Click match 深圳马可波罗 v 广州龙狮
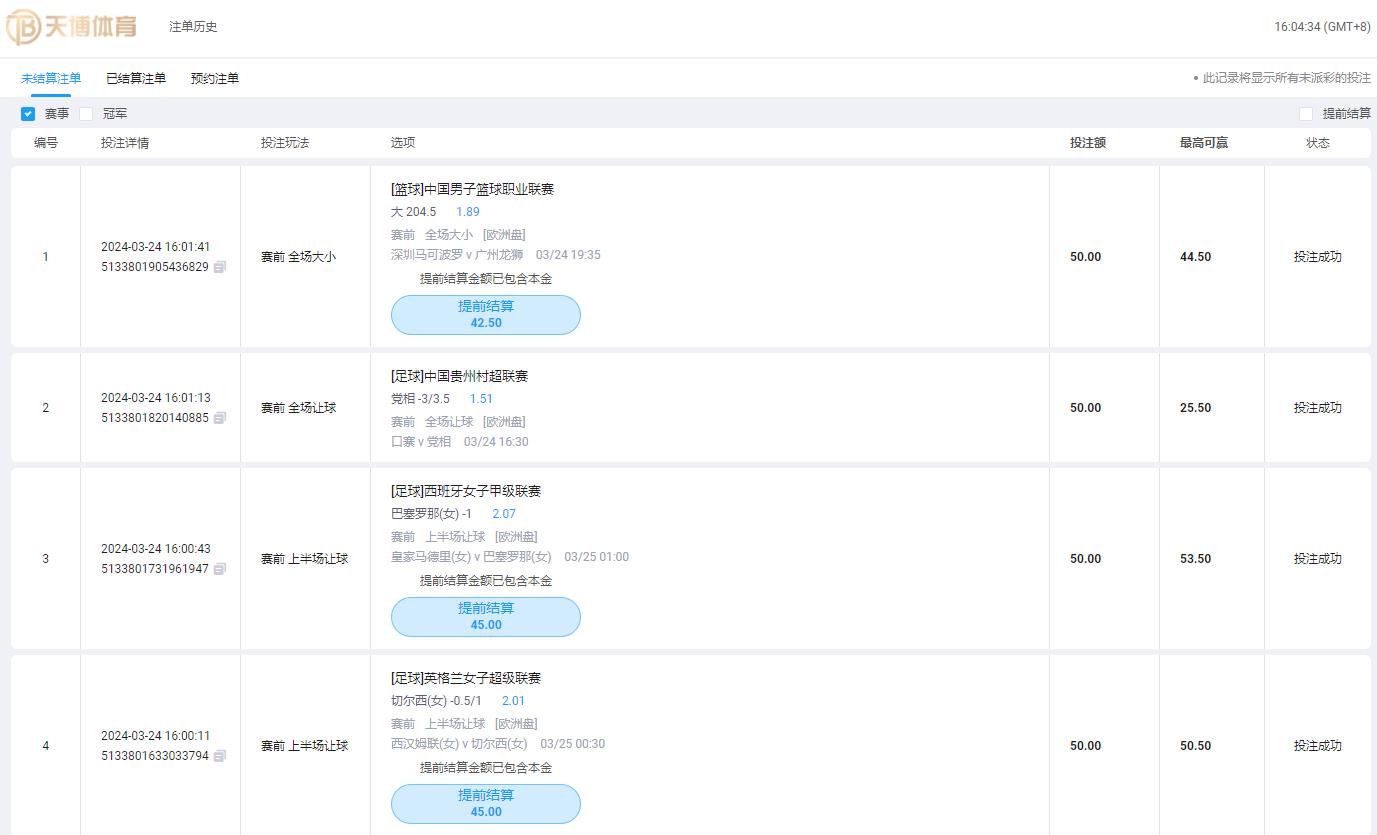Screen dimensions: 1377x835 pos(457,255)
